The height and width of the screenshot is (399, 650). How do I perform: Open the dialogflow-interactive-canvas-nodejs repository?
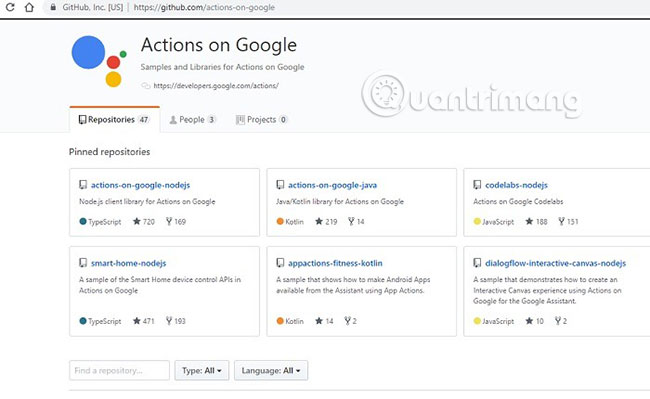pos(555,263)
